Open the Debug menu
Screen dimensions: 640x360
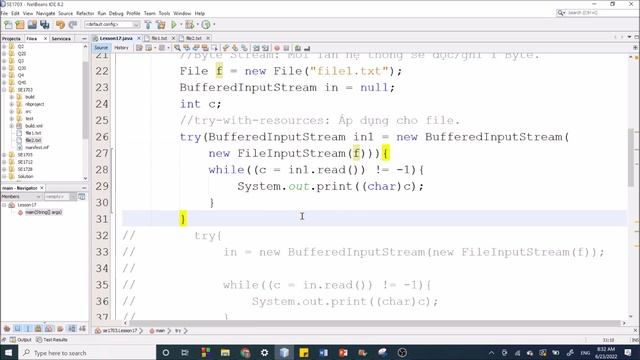point(116,13)
